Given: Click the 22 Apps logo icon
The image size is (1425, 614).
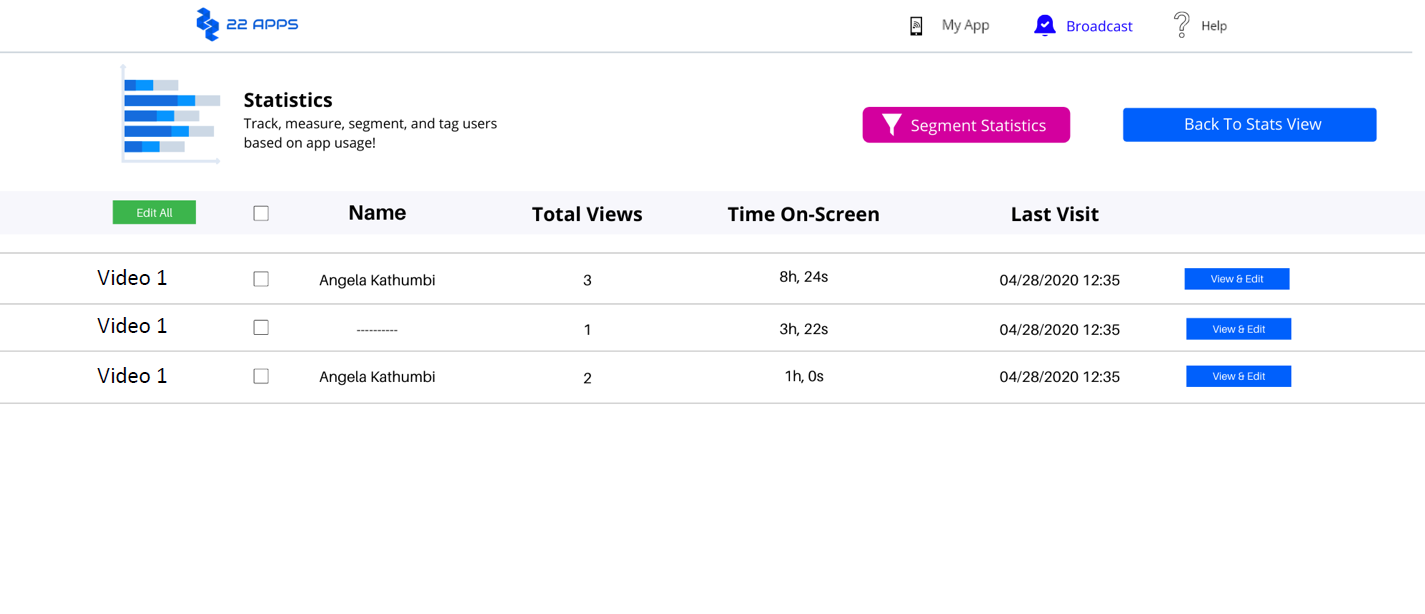Looking at the screenshot, I should (207, 25).
